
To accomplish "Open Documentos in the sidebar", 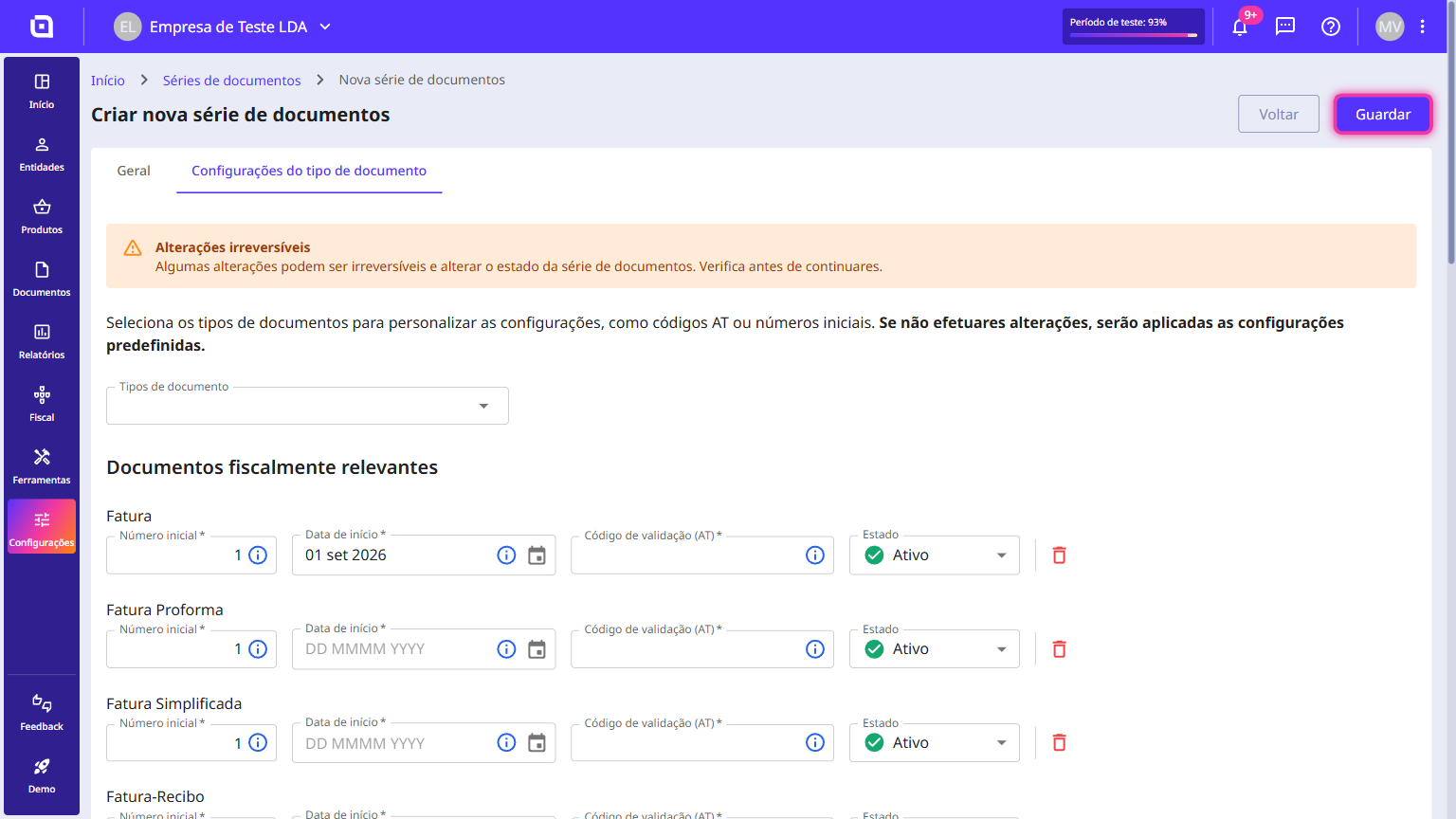I will (42, 280).
